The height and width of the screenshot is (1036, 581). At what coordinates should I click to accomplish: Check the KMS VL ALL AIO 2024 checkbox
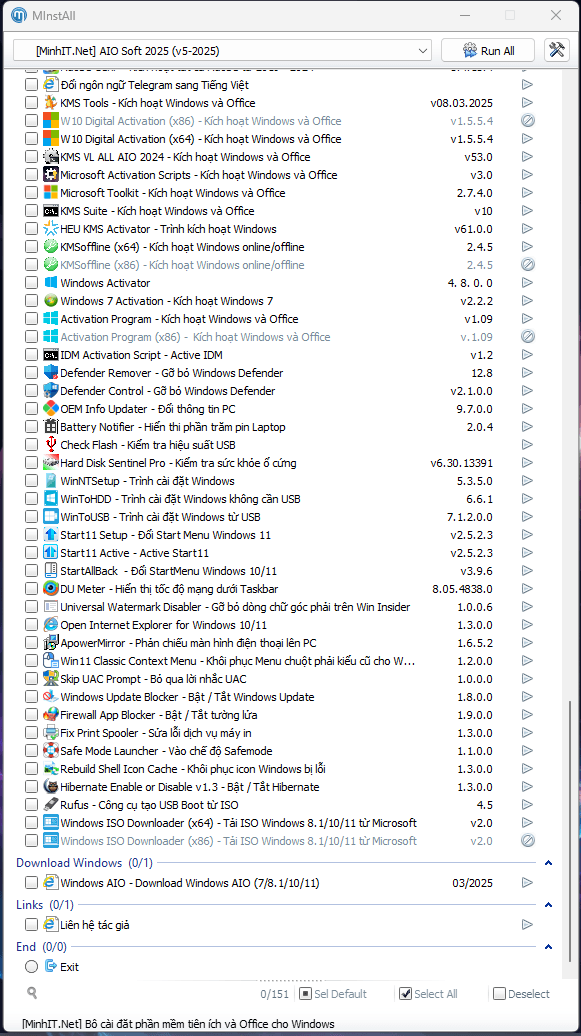pyautogui.click(x=31, y=157)
